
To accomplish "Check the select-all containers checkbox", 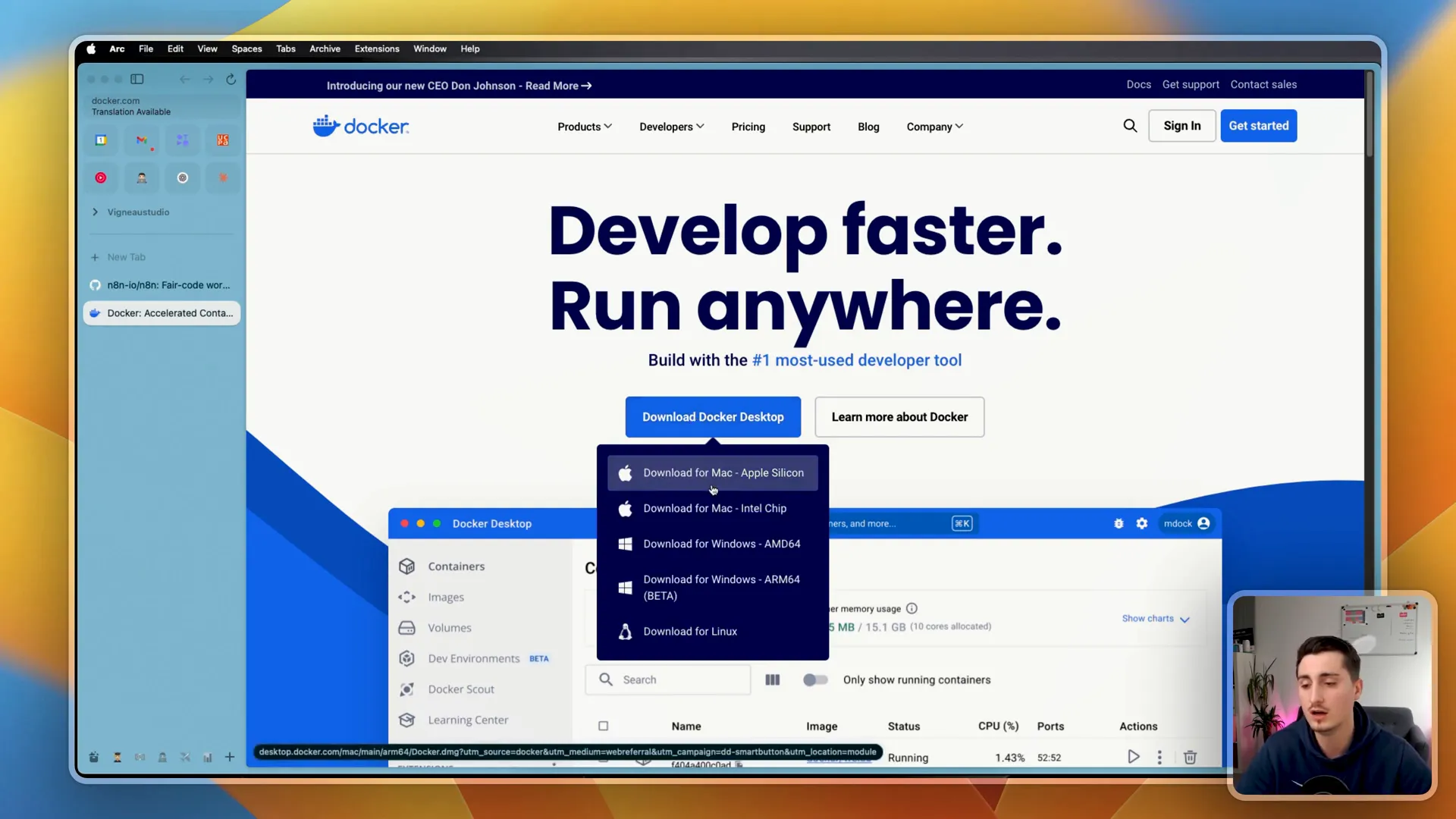I will [604, 726].
